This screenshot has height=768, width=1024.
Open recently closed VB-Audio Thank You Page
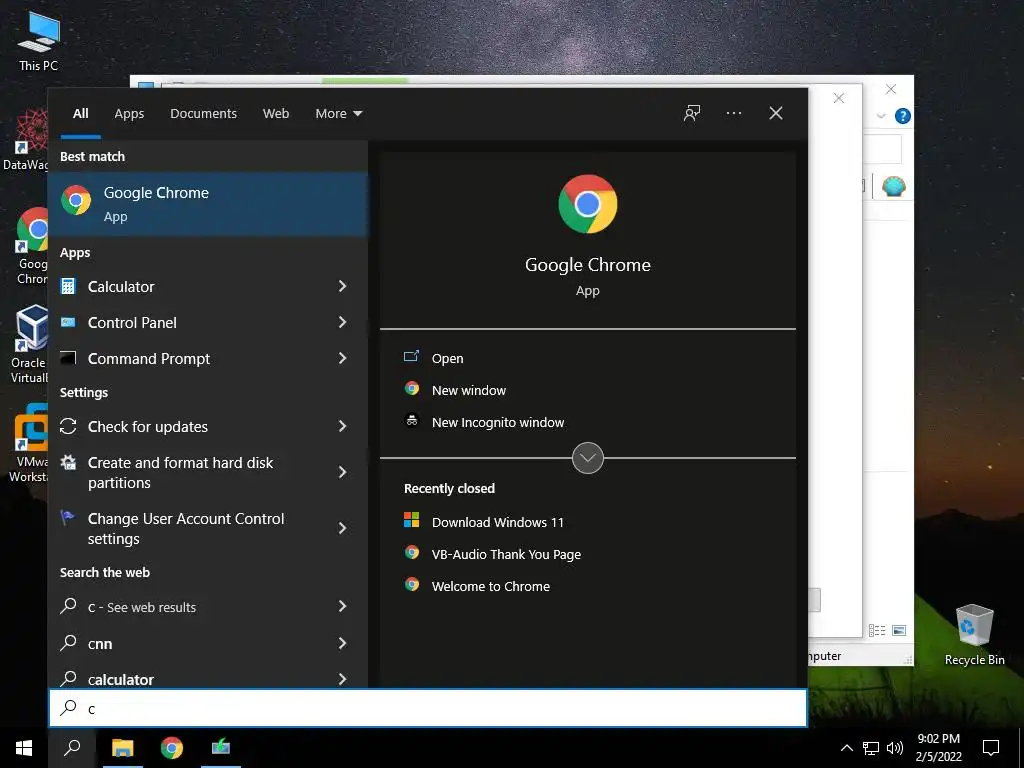point(506,554)
